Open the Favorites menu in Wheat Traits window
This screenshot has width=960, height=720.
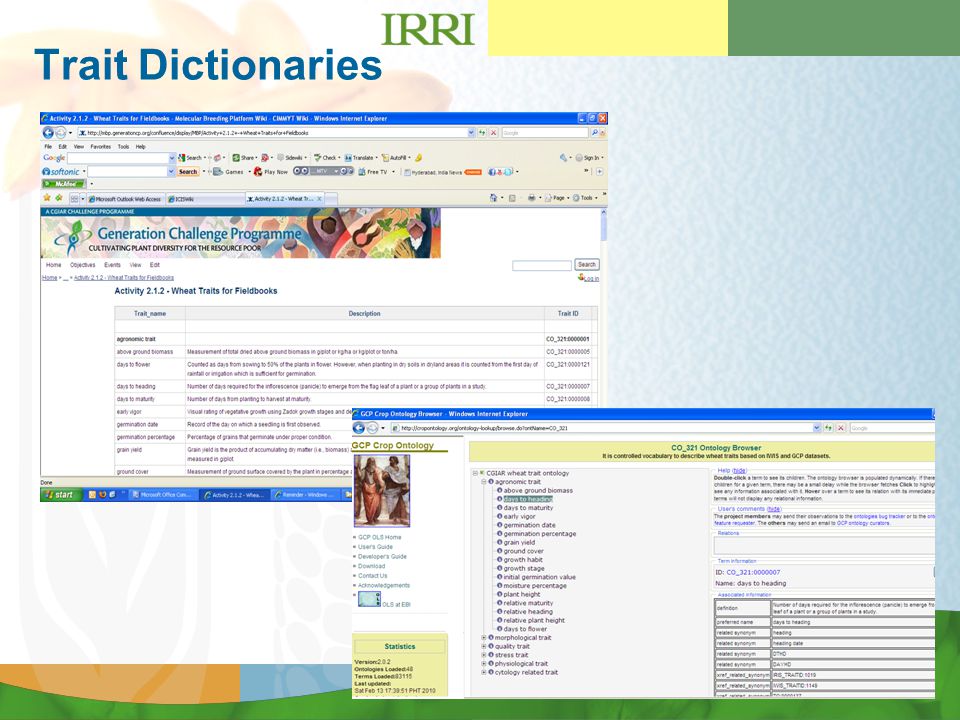point(100,147)
